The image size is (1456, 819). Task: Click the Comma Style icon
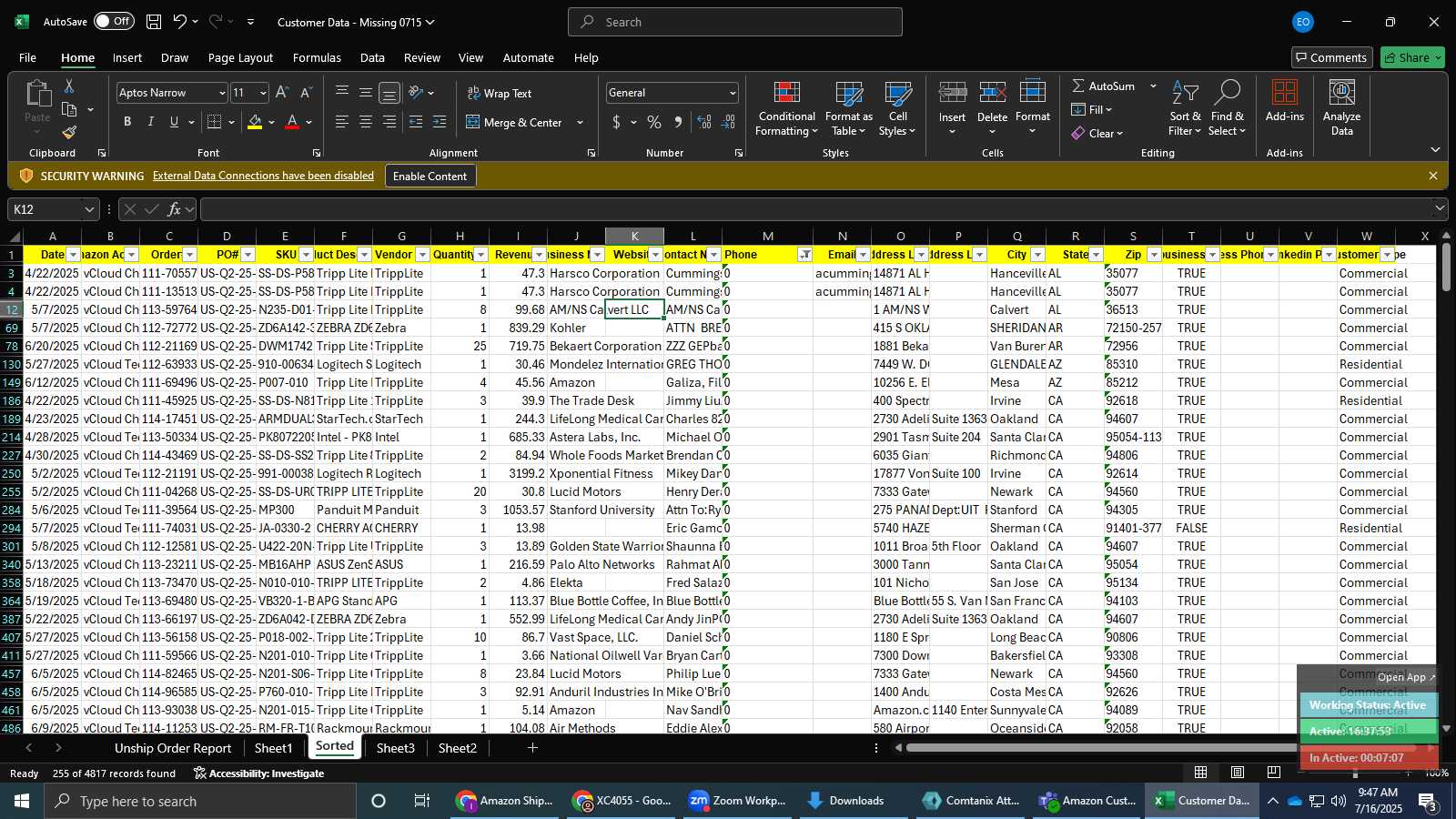[x=678, y=122]
